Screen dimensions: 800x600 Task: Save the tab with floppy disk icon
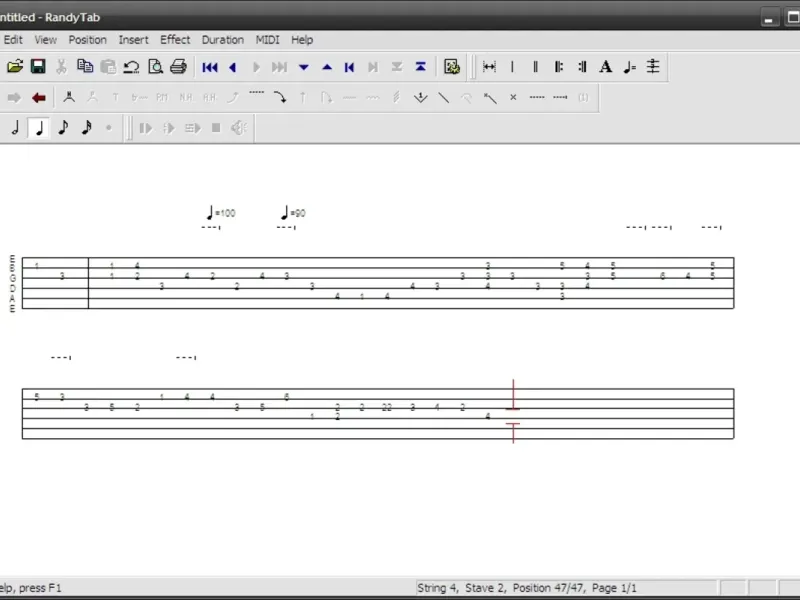(38, 66)
